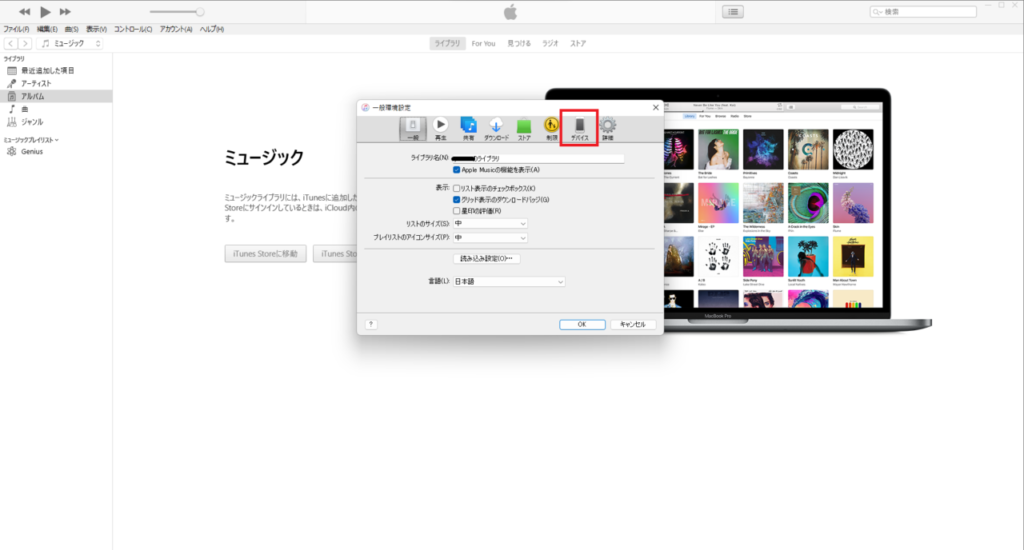1024x550 pixels.
Task: Select アルバム in the sidebar
Action: click(56, 96)
